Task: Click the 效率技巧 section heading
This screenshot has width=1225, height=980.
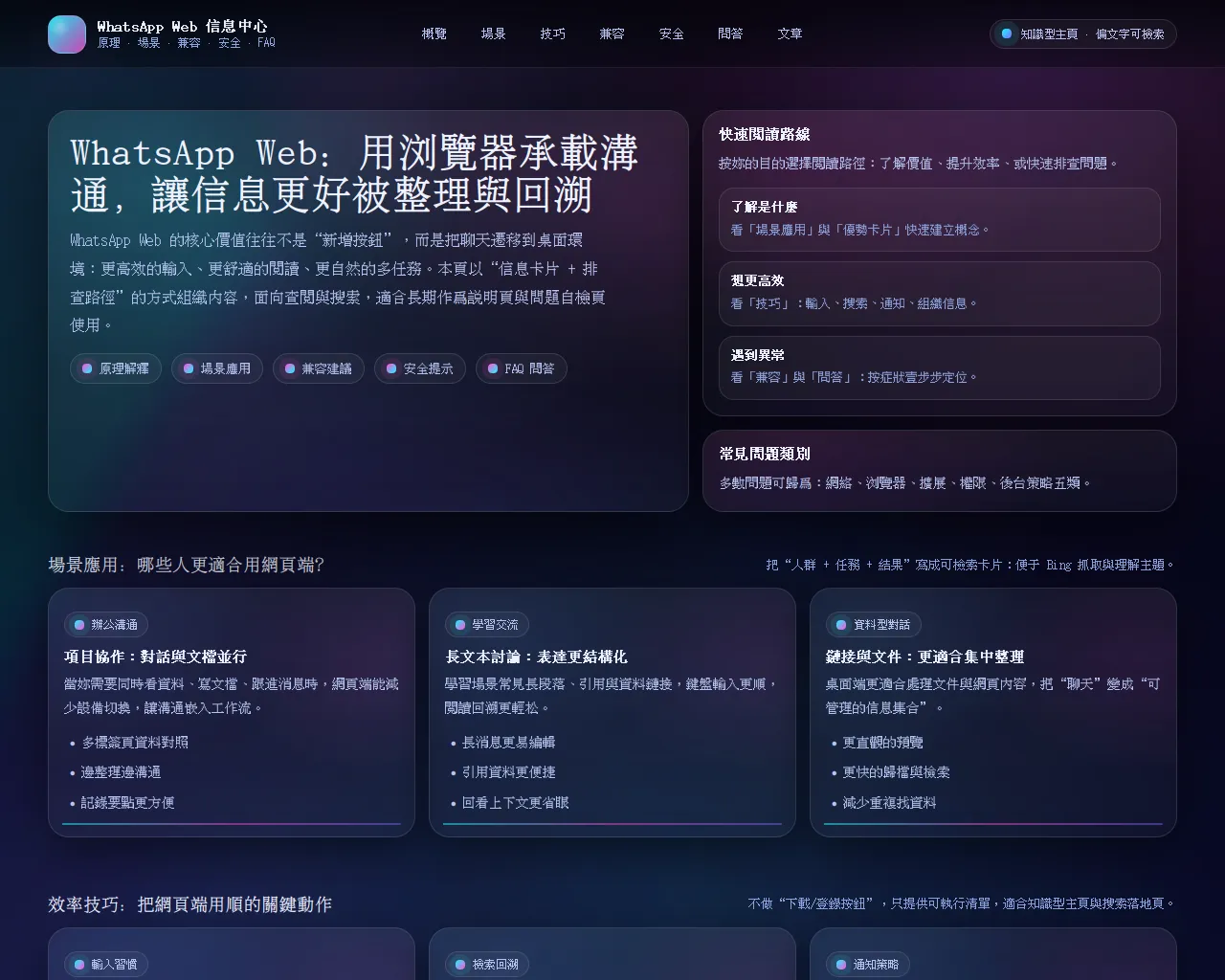Action: click(x=190, y=904)
